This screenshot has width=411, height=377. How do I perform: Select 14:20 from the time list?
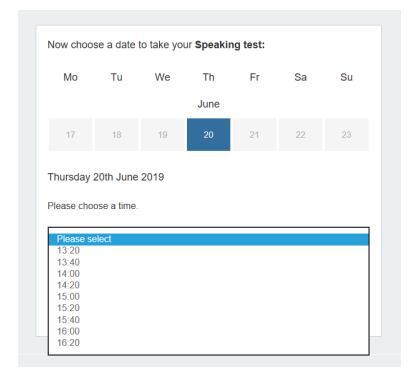click(209, 285)
